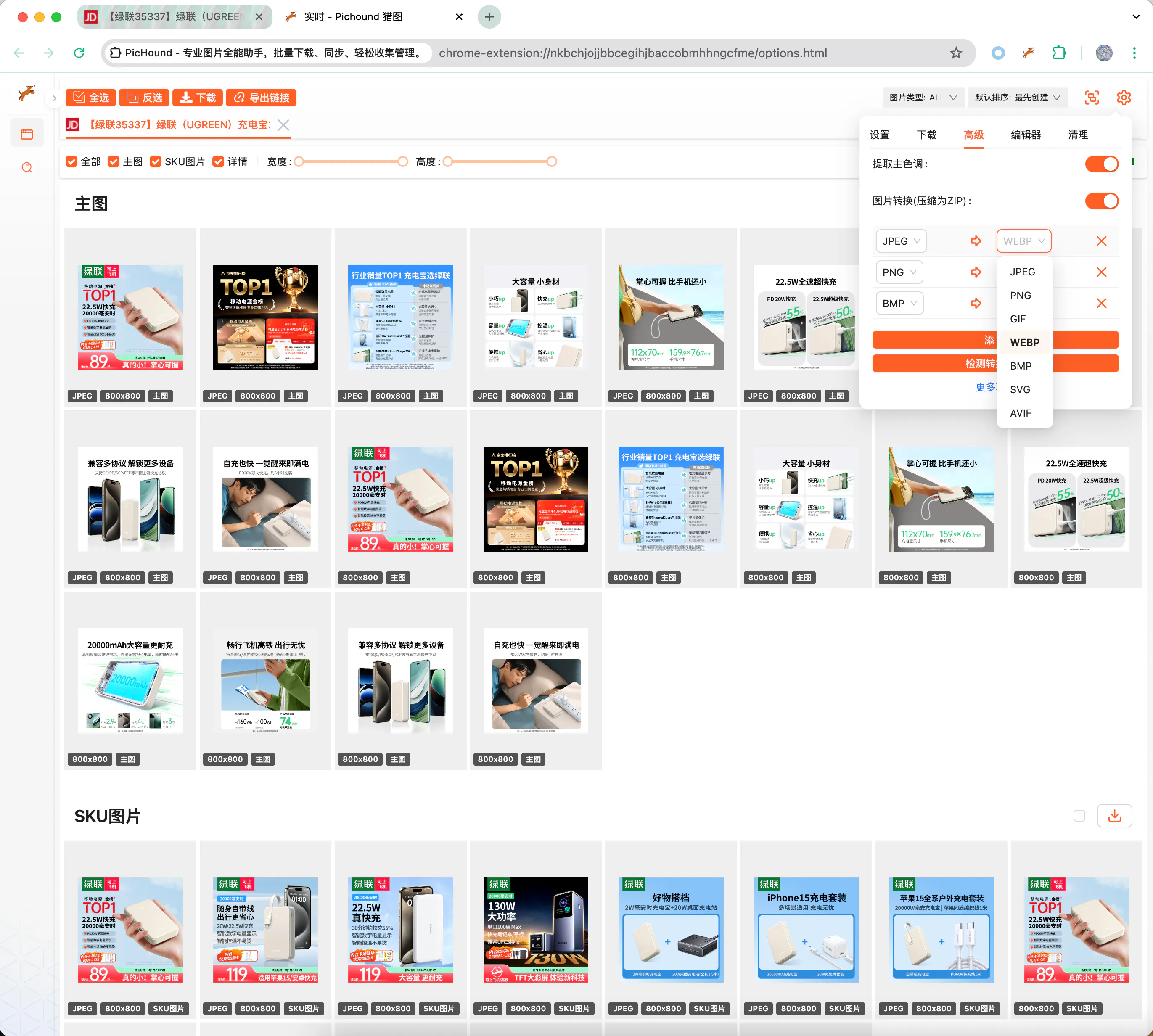This screenshot has width=1153, height=1036.
Task: Expand the 默认排序 sorting dropdown
Action: [x=1017, y=98]
